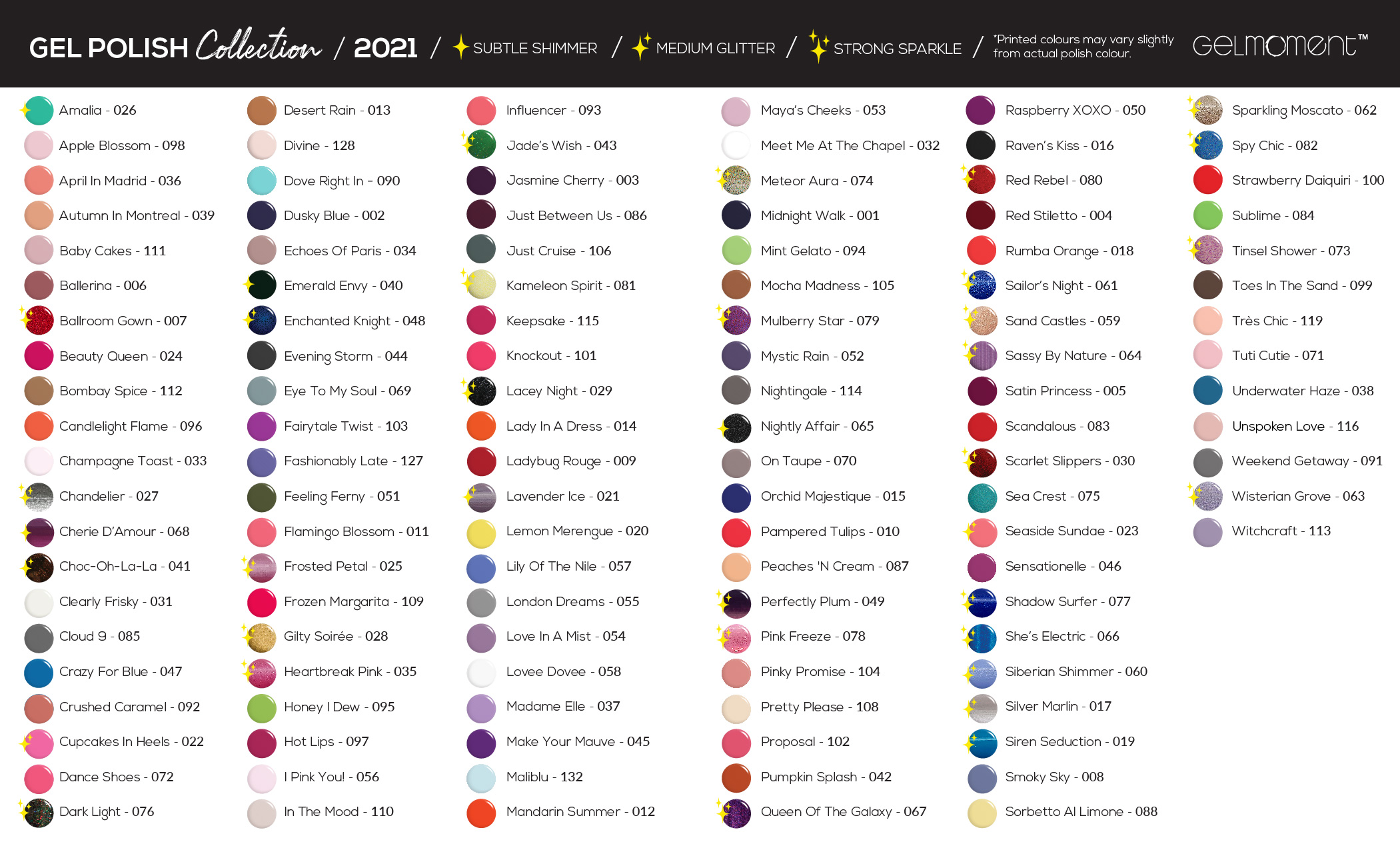1400x850 pixels.
Task: Select the Crazy For Blue 047 swatch
Action: 39,672
